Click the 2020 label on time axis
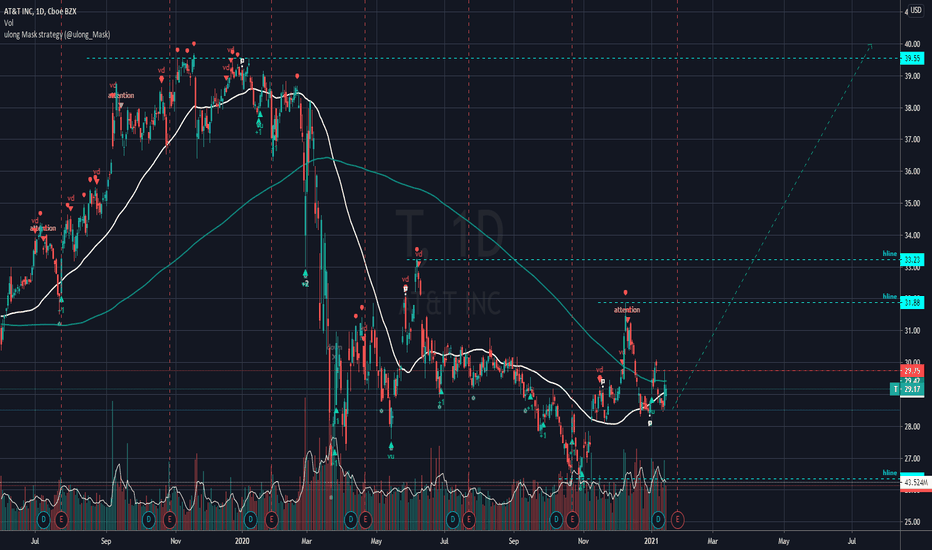Image resolution: width=932 pixels, height=550 pixels. click(242, 541)
